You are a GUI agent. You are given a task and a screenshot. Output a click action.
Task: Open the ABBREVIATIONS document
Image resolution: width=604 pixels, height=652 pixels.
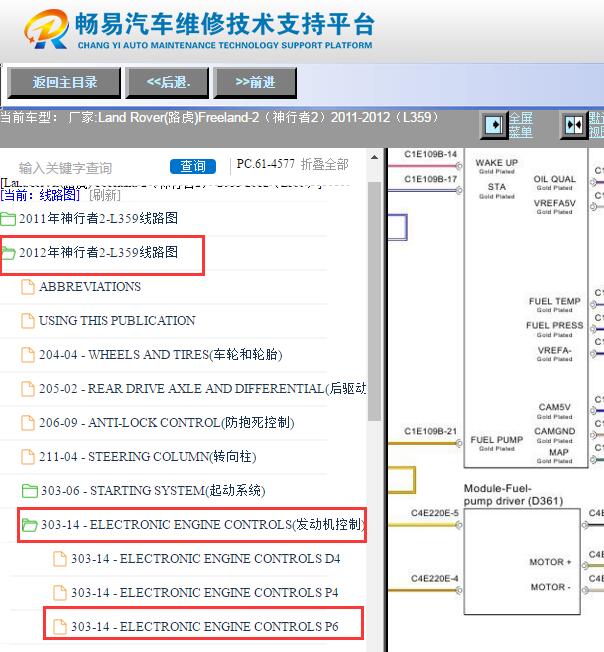pyautogui.click(x=90, y=286)
